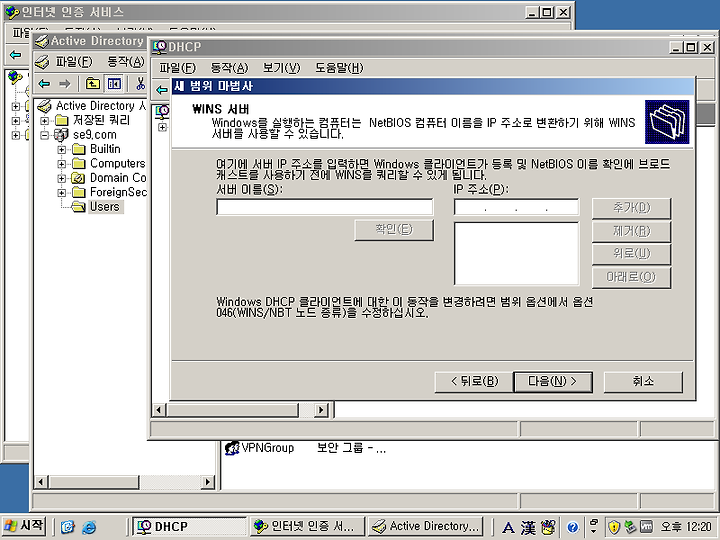Open language bar options dropdown arrow
This screenshot has height=540, width=720.
pos(593,531)
